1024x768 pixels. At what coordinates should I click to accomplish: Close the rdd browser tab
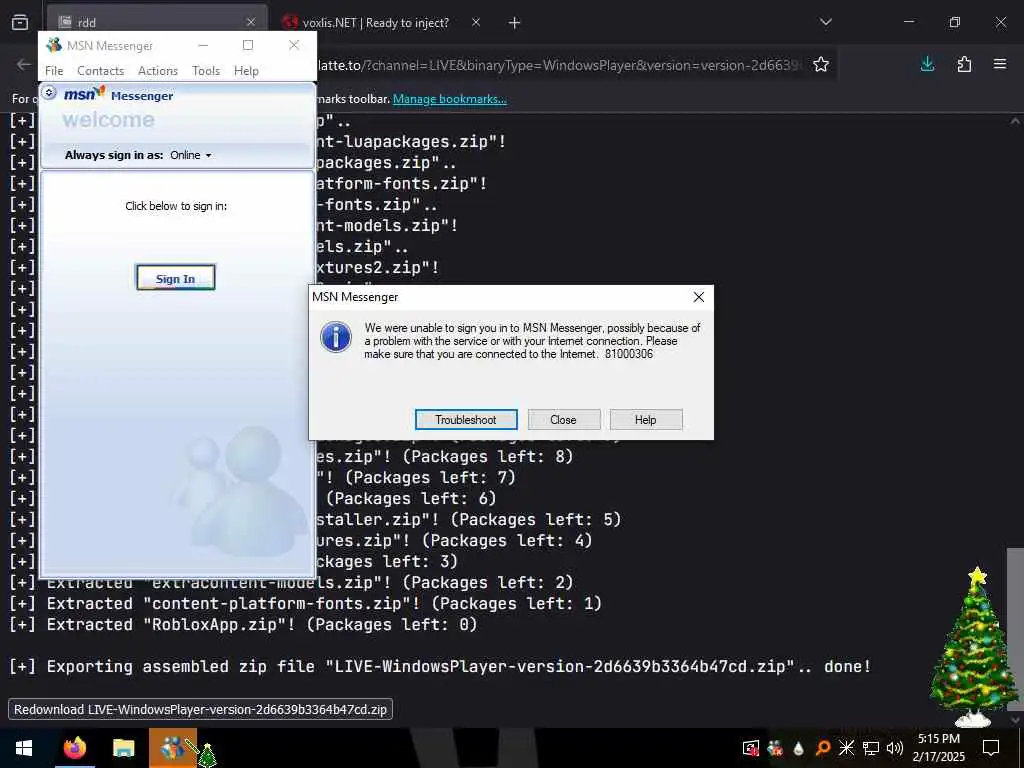point(251,22)
